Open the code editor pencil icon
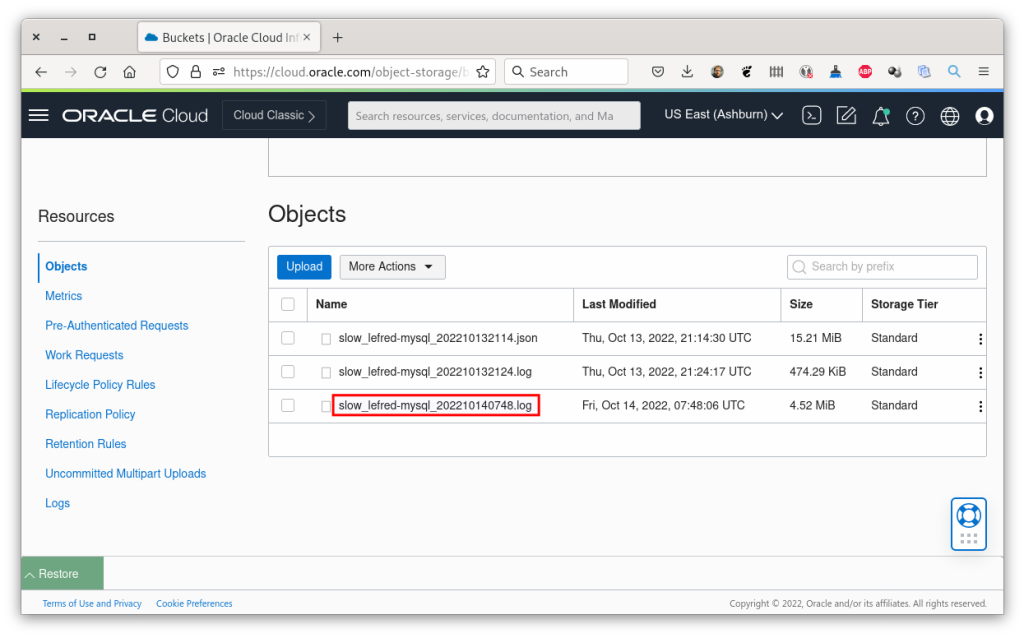The image size is (1024, 638). [846, 116]
